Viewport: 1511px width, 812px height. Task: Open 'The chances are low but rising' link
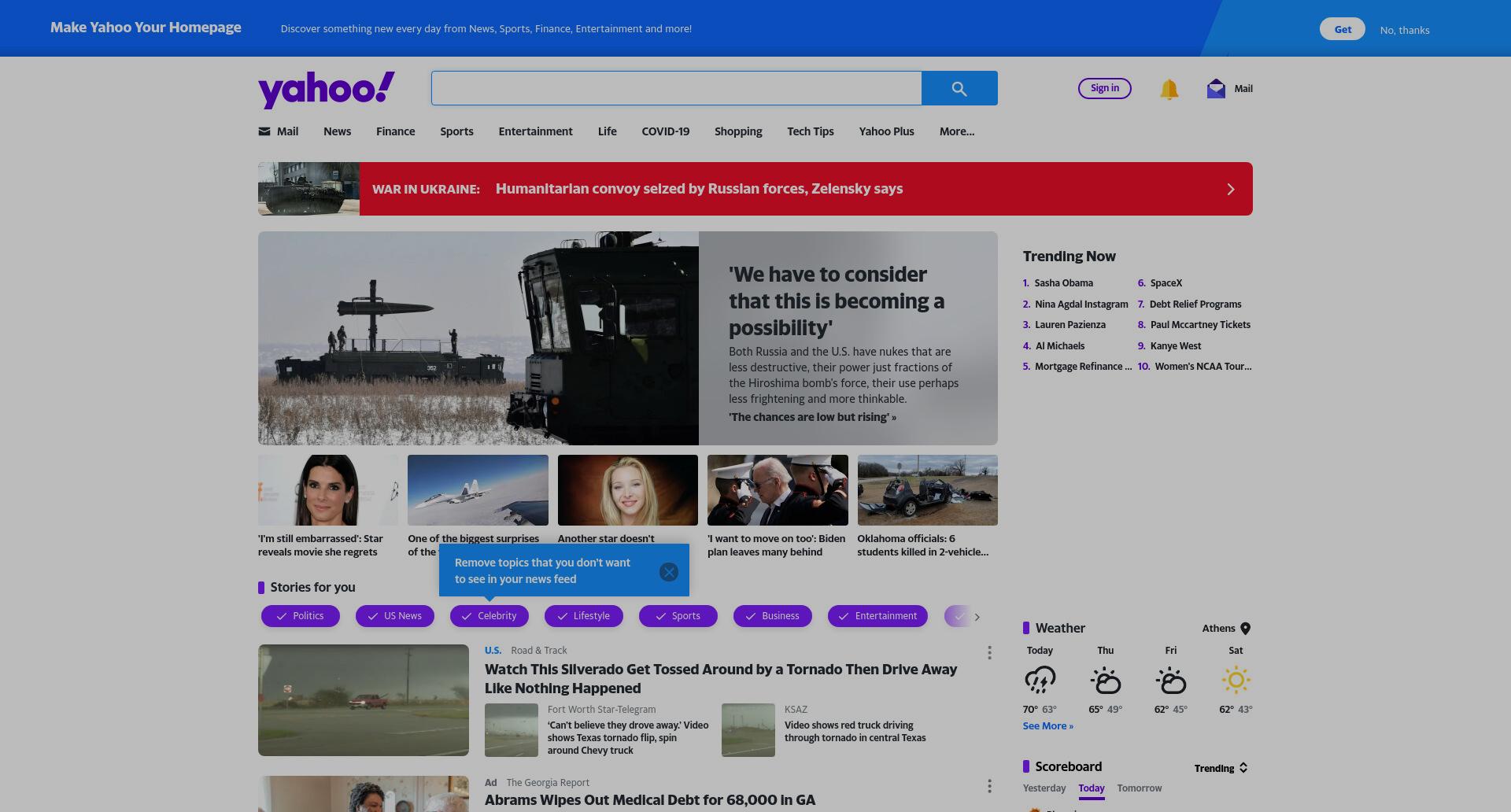812,417
